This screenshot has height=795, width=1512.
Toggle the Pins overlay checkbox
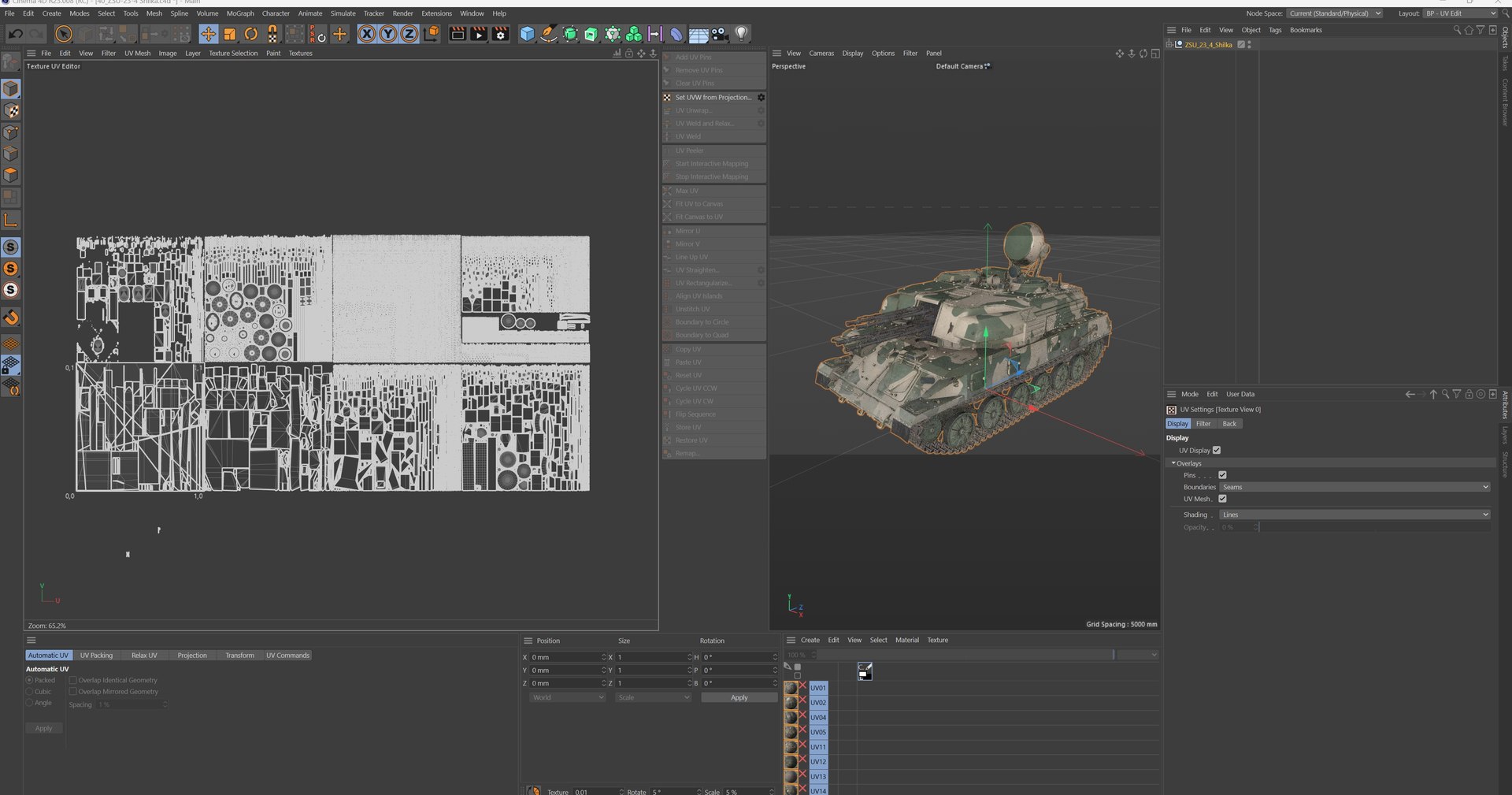point(1222,475)
